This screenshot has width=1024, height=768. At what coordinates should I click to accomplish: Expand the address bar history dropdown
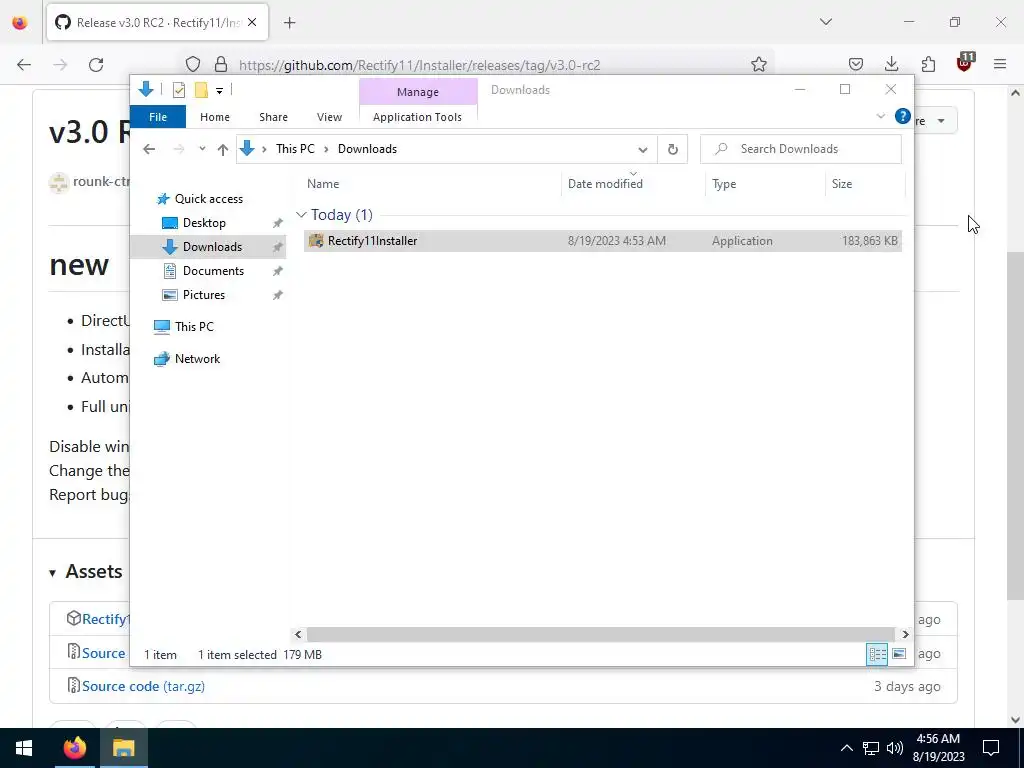tap(643, 150)
